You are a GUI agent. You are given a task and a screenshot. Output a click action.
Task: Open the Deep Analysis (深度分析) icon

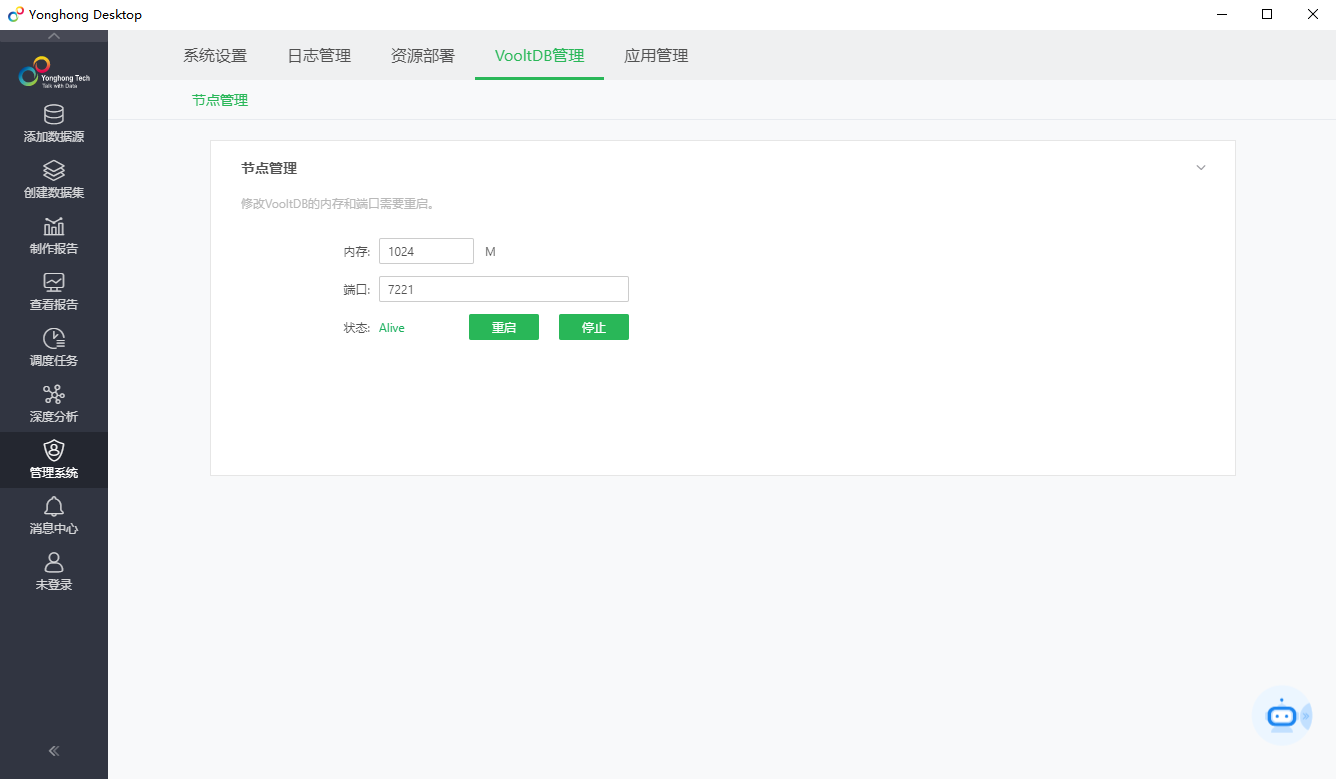tap(54, 395)
